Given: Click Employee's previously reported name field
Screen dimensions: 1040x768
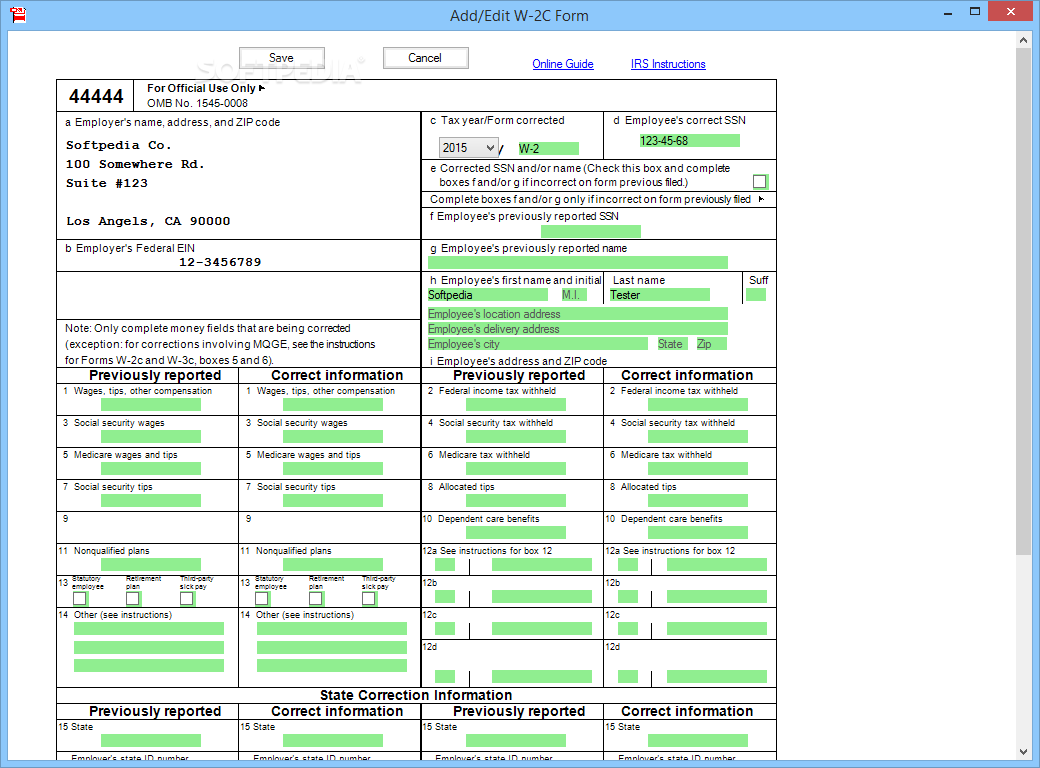Looking at the screenshot, I should (578, 263).
